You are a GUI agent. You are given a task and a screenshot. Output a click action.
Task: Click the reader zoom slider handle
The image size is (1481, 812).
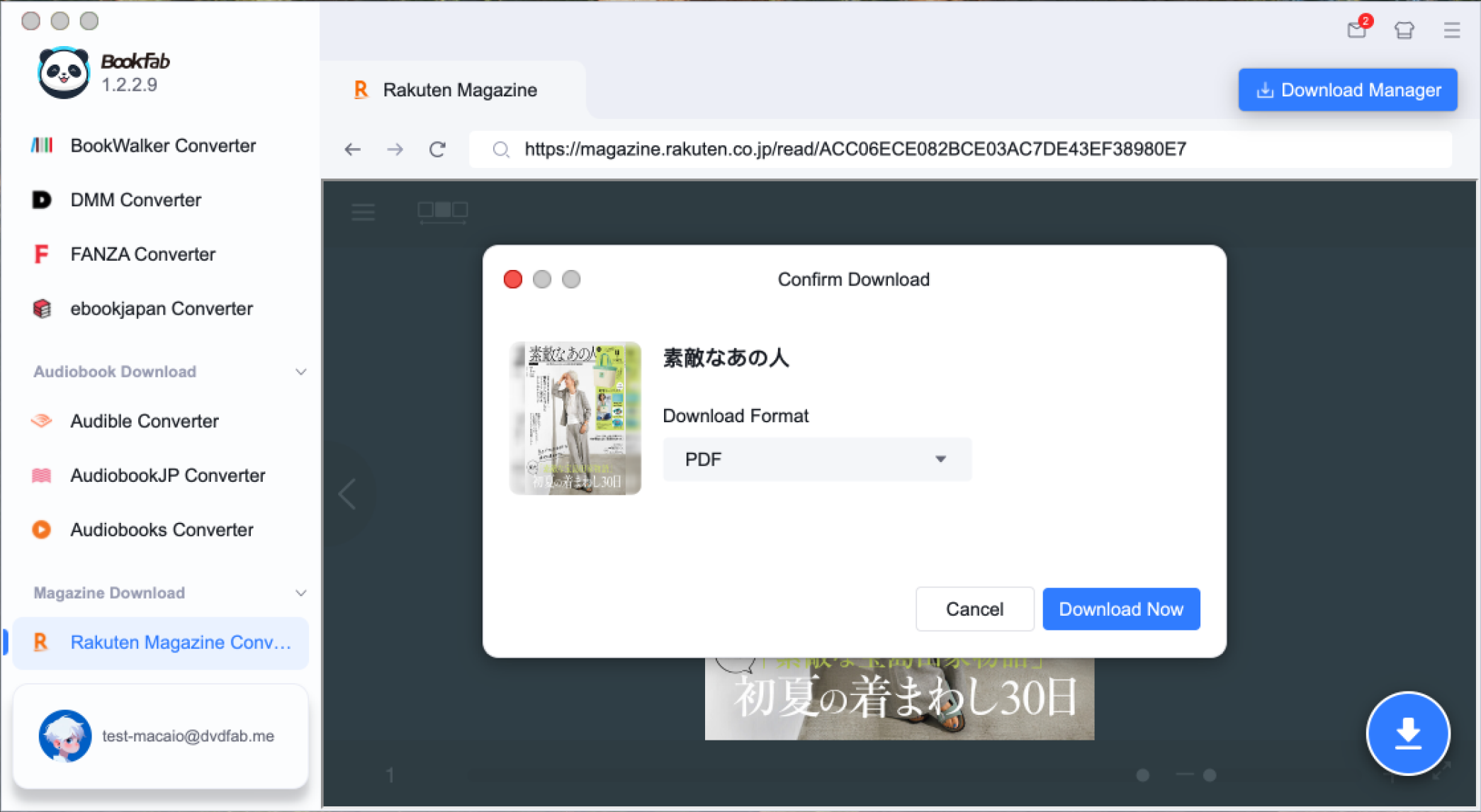pyautogui.click(x=1210, y=775)
